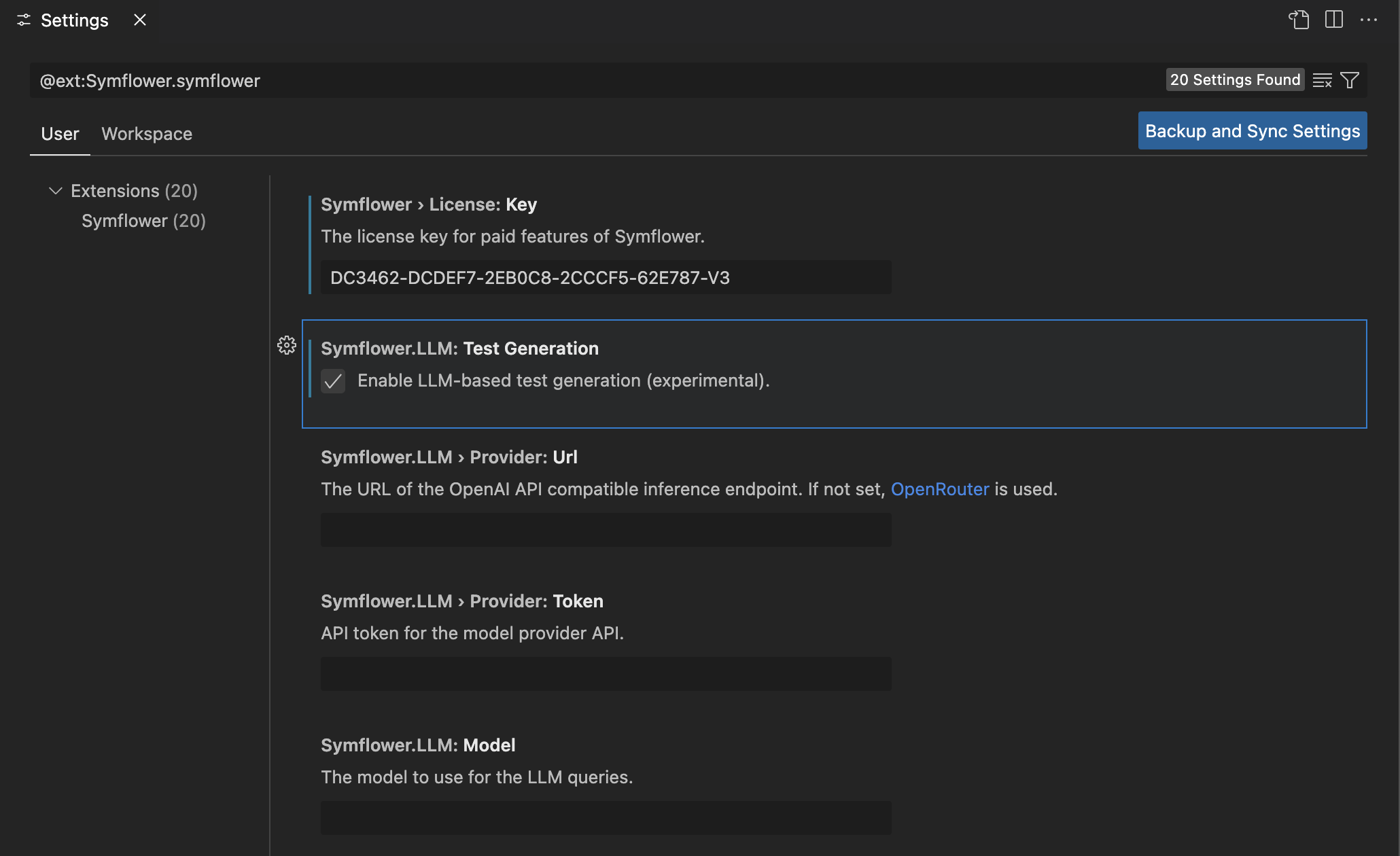Click the Symflower License: Key heading
This screenshot has height=856, width=1400.
[x=429, y=204]
